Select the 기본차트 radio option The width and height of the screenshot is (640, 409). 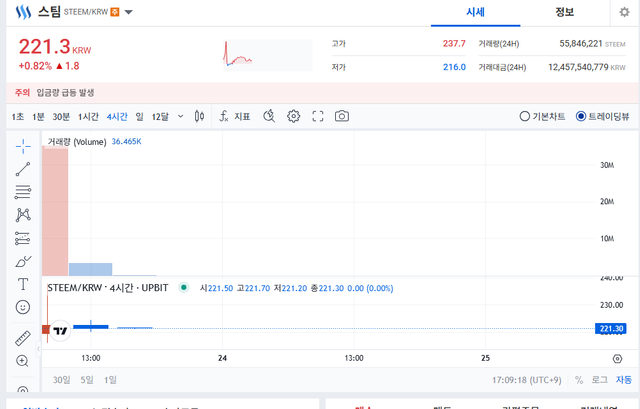pyautogui.click(x=542, y=116)
